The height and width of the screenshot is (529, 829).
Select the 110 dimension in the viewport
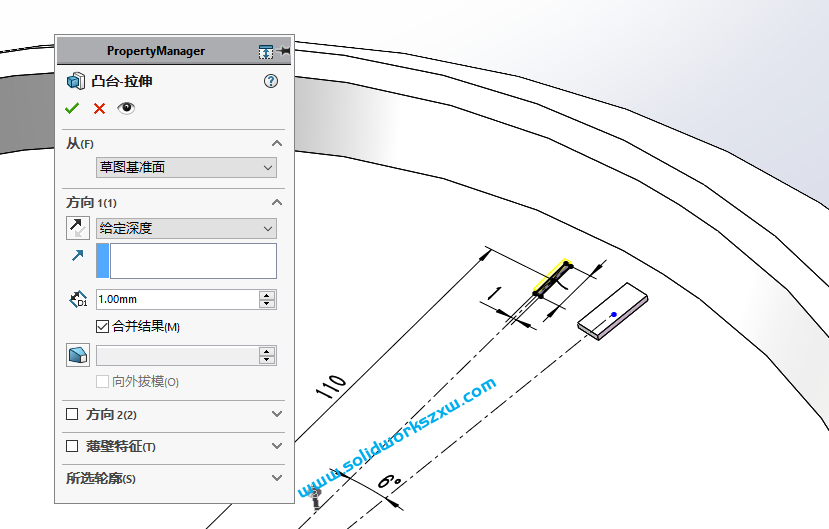tap(331, 386)
